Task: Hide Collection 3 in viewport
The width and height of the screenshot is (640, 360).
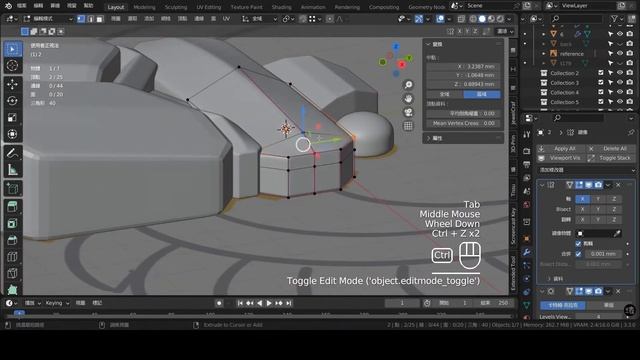Action: pyautogui.click(x=620, y=82)
